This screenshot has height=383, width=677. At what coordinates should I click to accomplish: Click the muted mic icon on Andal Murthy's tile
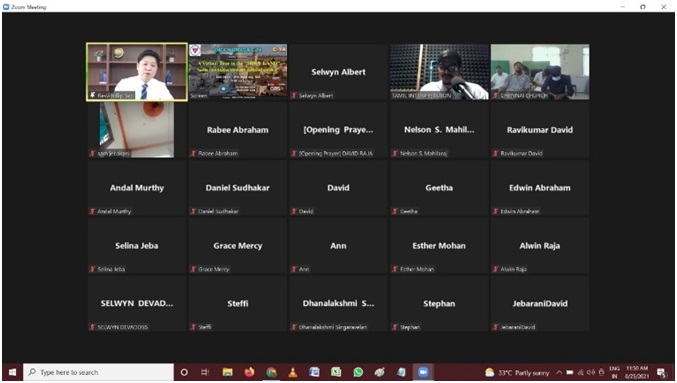coord(92,211)
